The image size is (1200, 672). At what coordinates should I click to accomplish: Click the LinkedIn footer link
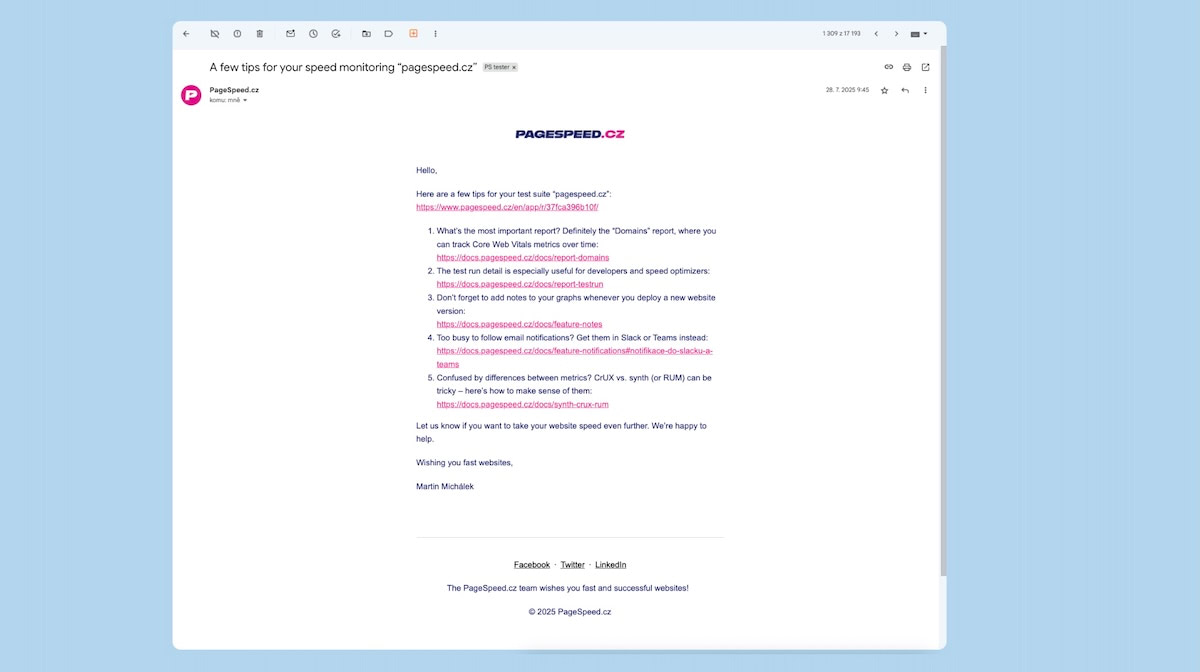(x=610, y=565)
